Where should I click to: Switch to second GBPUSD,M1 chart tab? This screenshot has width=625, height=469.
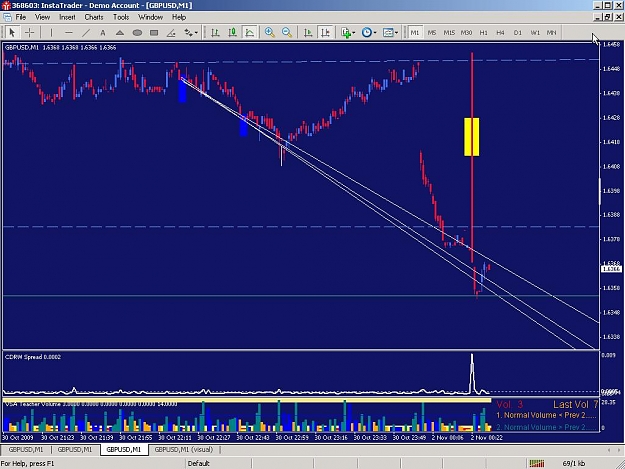coord(75,449)
